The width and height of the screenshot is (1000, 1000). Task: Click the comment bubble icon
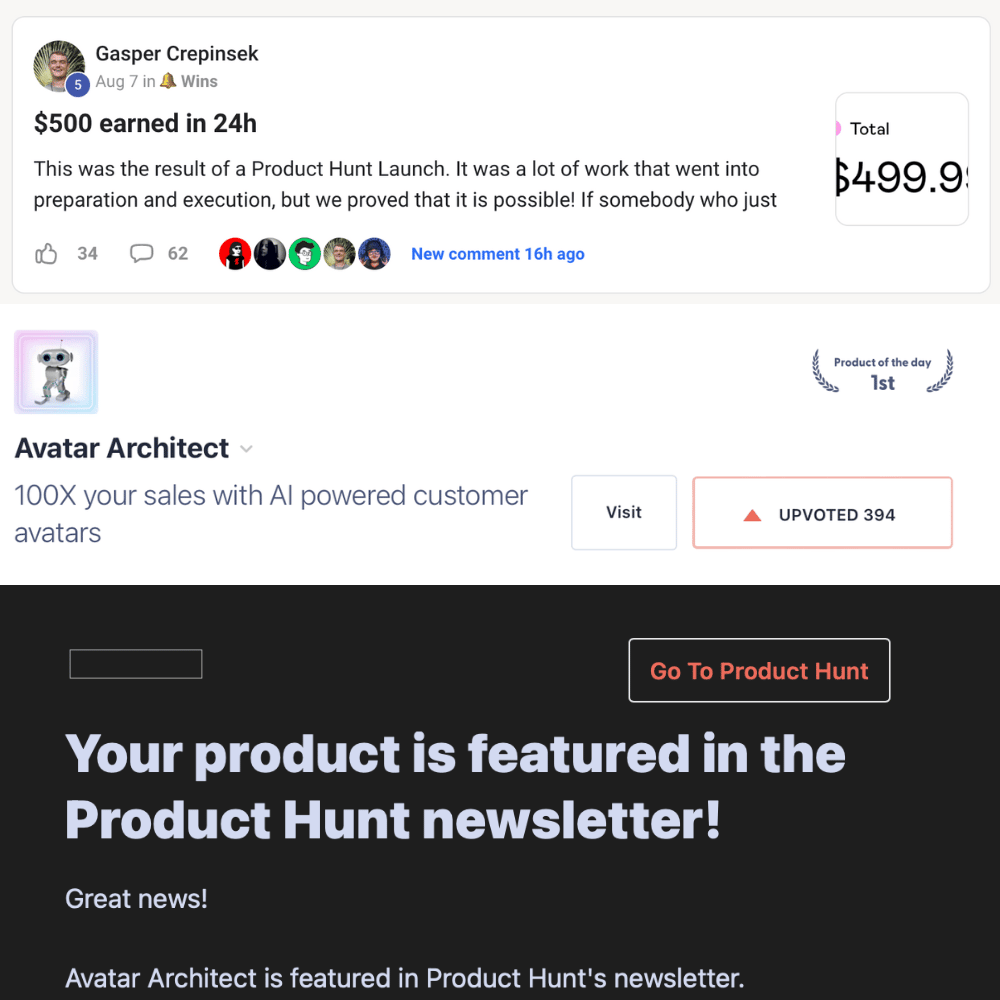(x=142, y=254)
